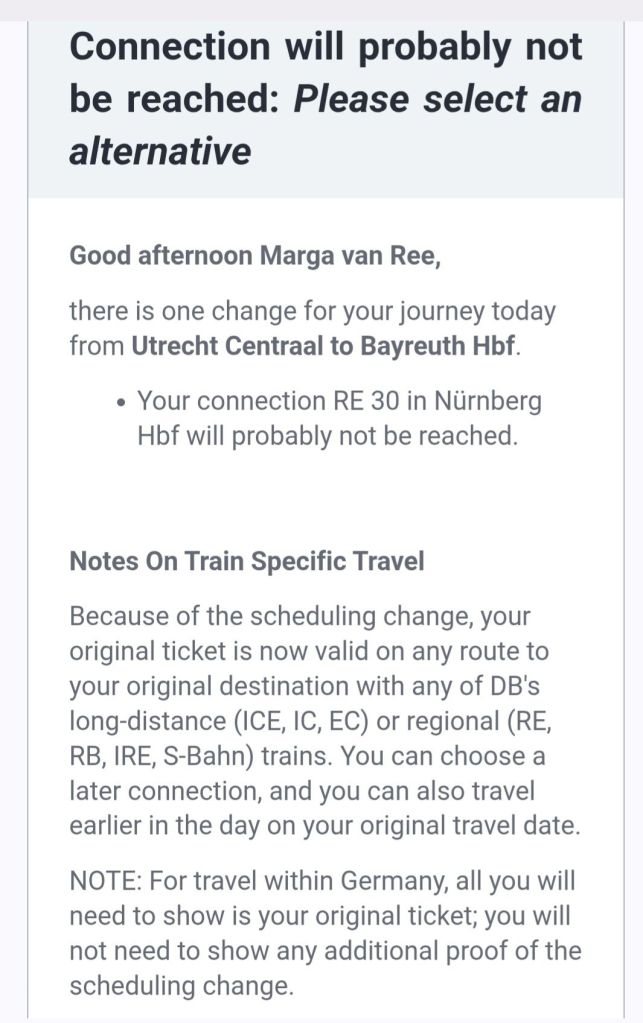
Task: Click the "Notes On Train Specific Travel" heading
Action: [x=247, y=561]
